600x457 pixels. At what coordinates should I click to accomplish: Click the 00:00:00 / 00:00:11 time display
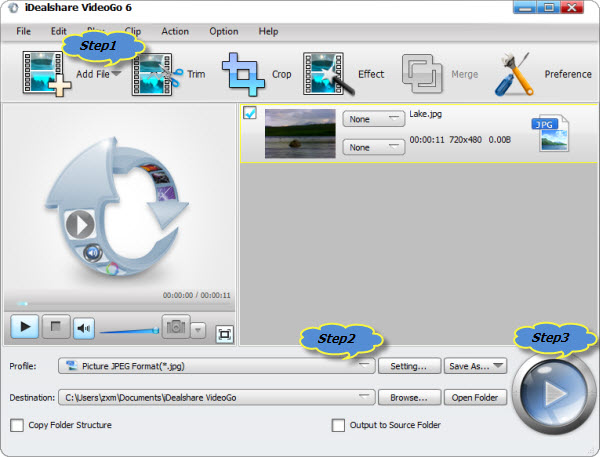click(197, 295)
